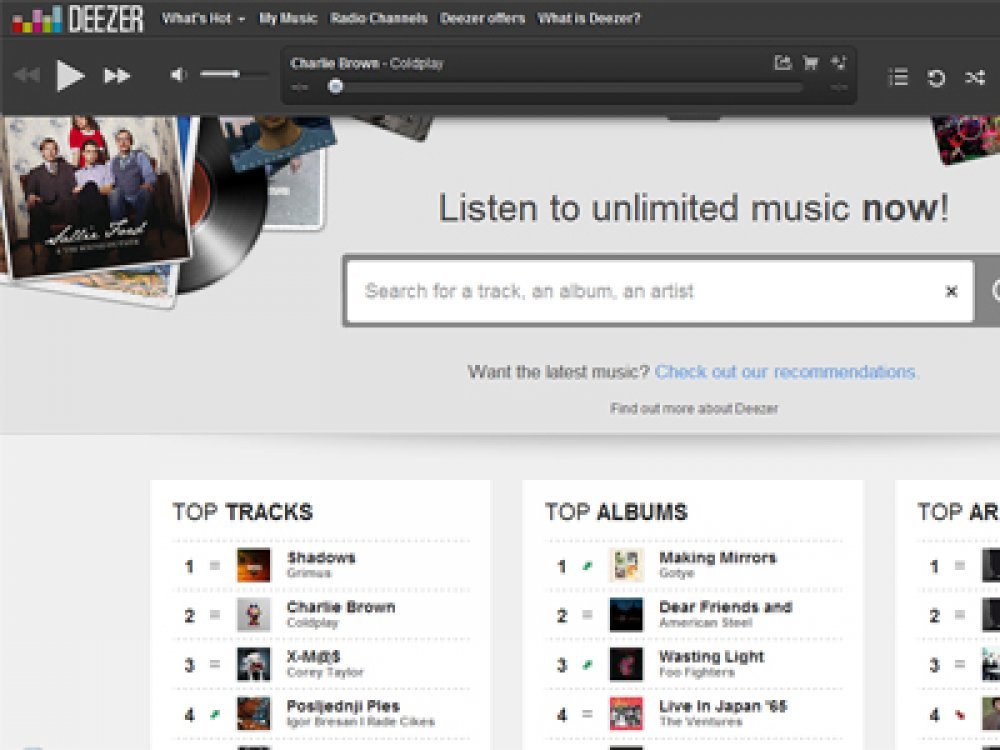Open artist American Steel
The image size is (1000, 750).
pos(705,623)
